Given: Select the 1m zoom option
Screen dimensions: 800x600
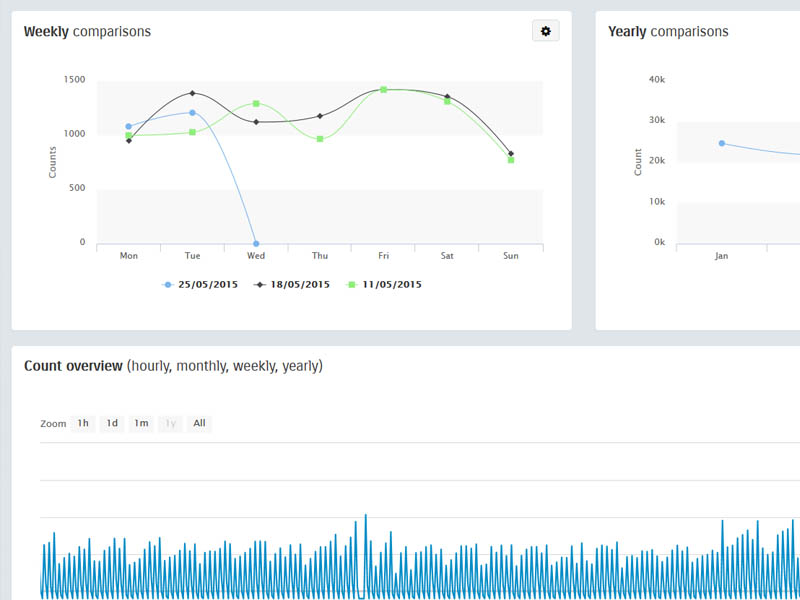Looking at the screenshot, I should coord(141,424).
